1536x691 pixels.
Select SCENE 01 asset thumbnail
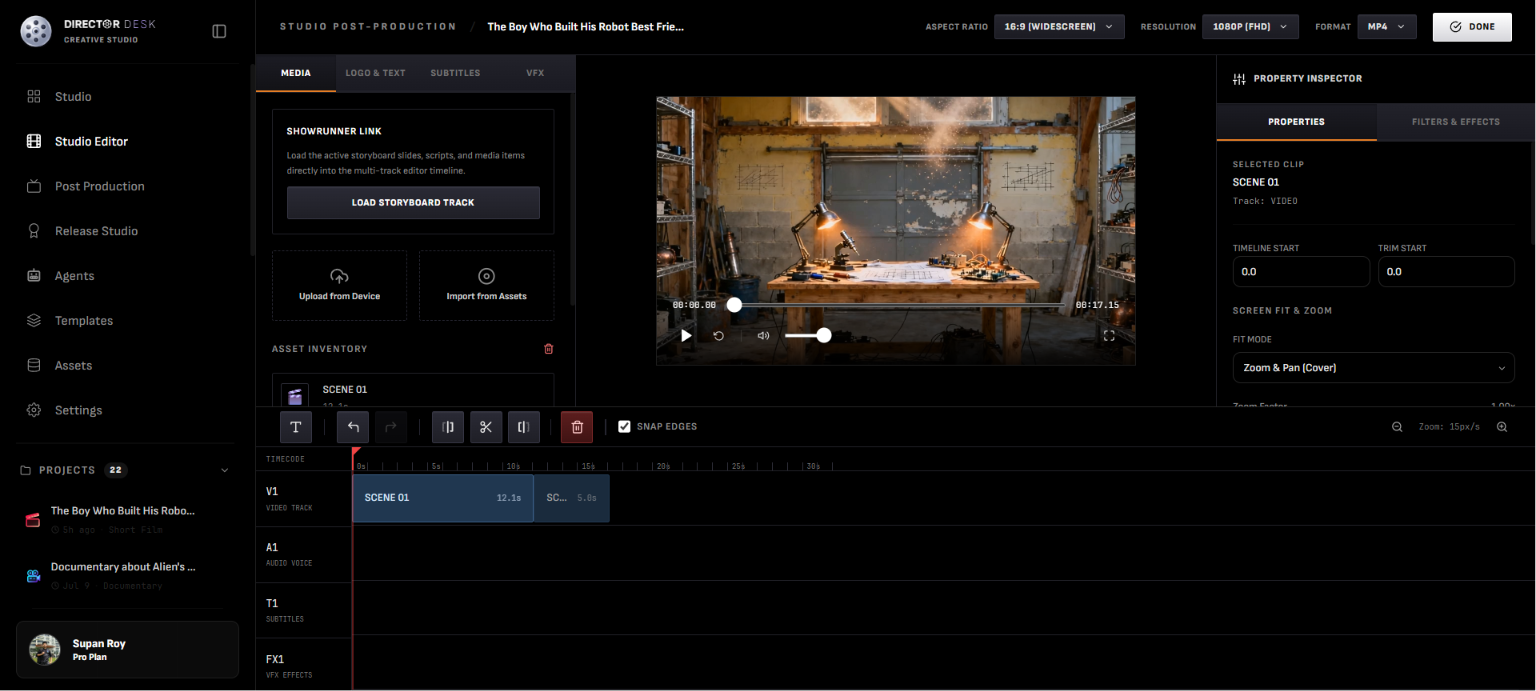(294, 396)
